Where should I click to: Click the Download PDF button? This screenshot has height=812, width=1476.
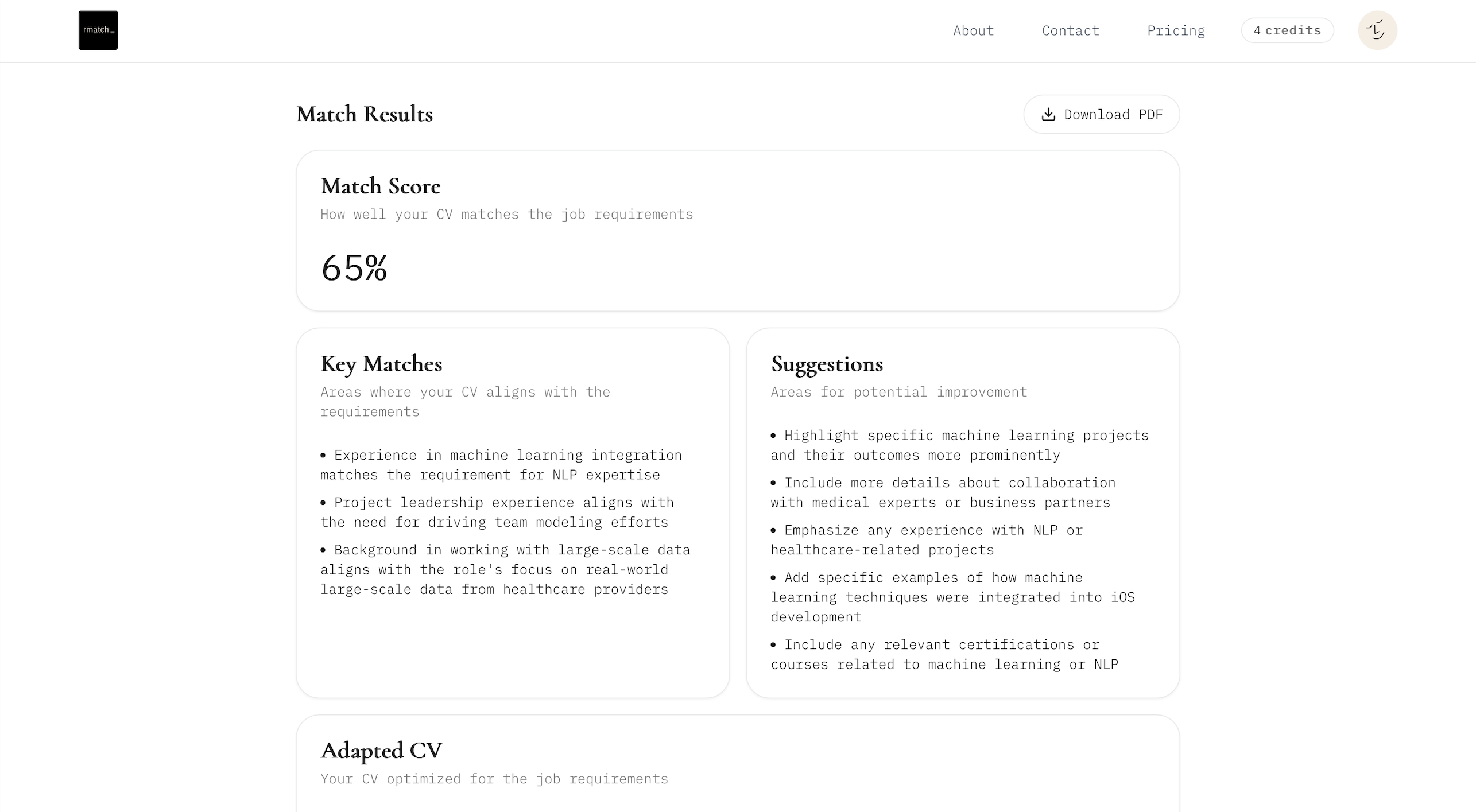[x=1101, y=114]
